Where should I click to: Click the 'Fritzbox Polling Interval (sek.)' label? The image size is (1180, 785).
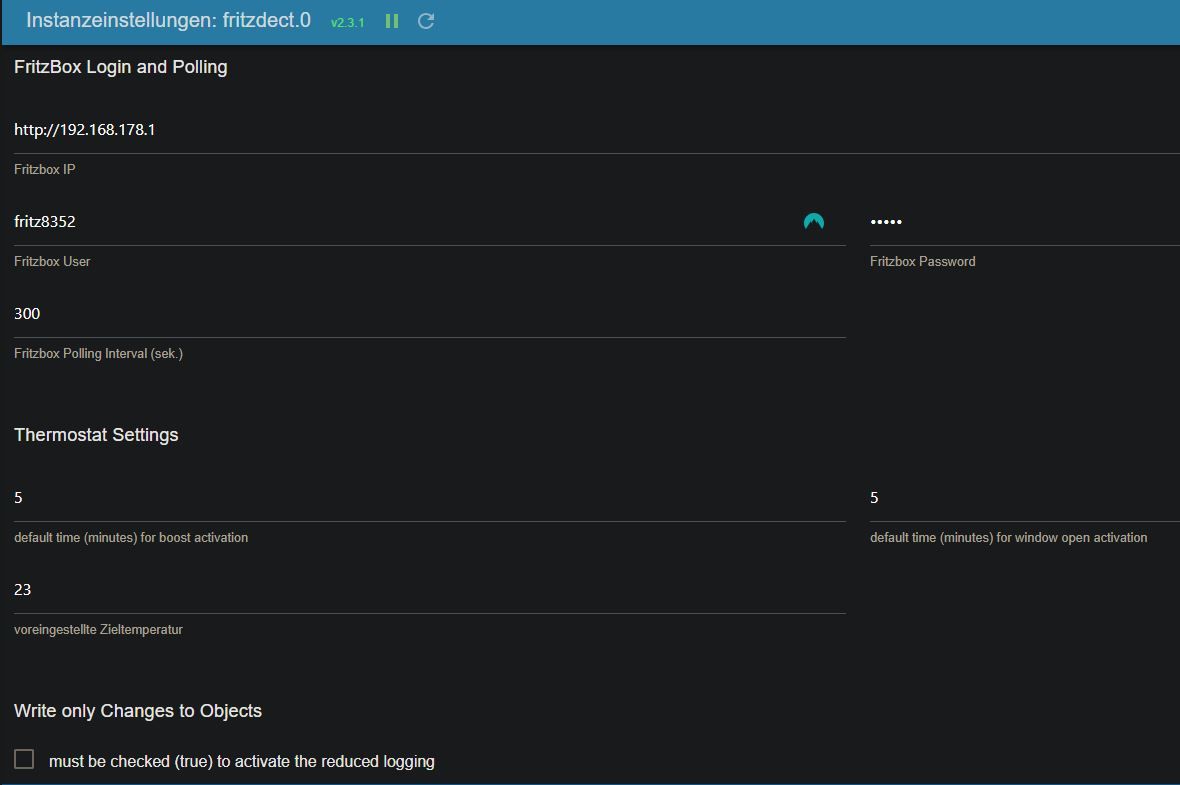tap(99, 354)
